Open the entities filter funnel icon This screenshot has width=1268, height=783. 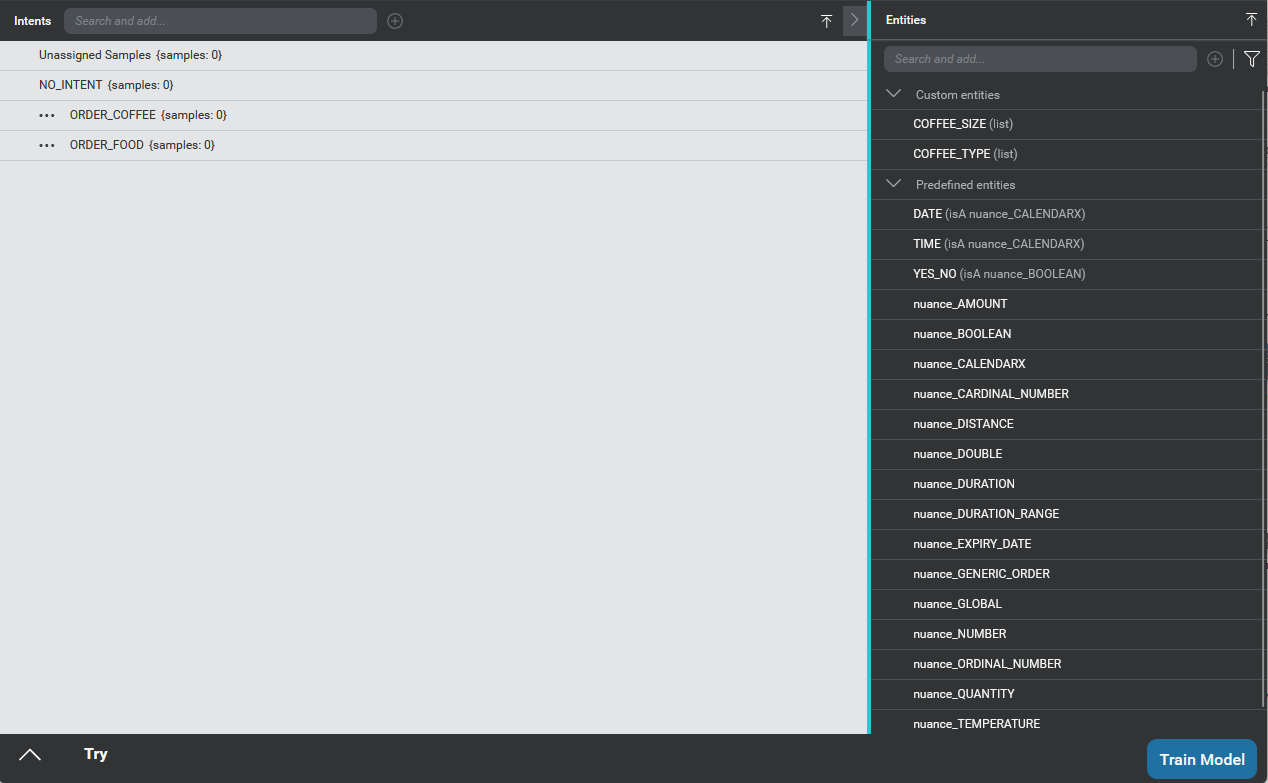tap(1251, 59)
